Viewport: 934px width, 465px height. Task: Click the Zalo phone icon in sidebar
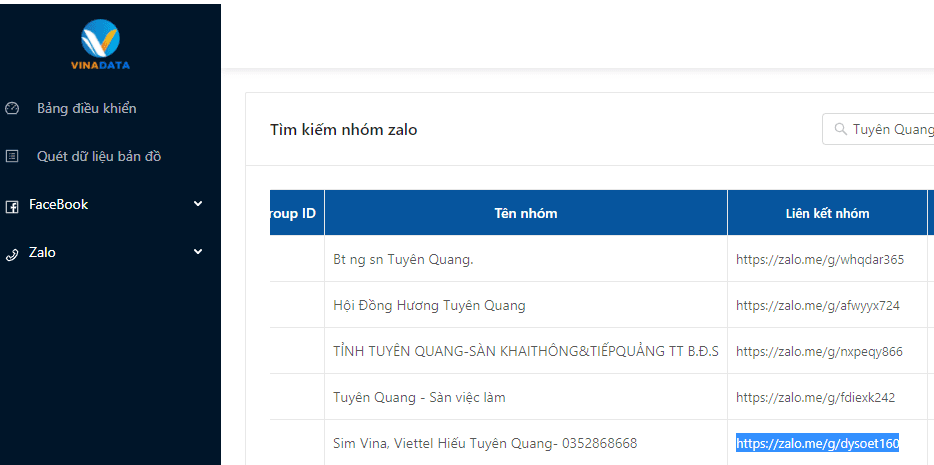pos(12,253)
